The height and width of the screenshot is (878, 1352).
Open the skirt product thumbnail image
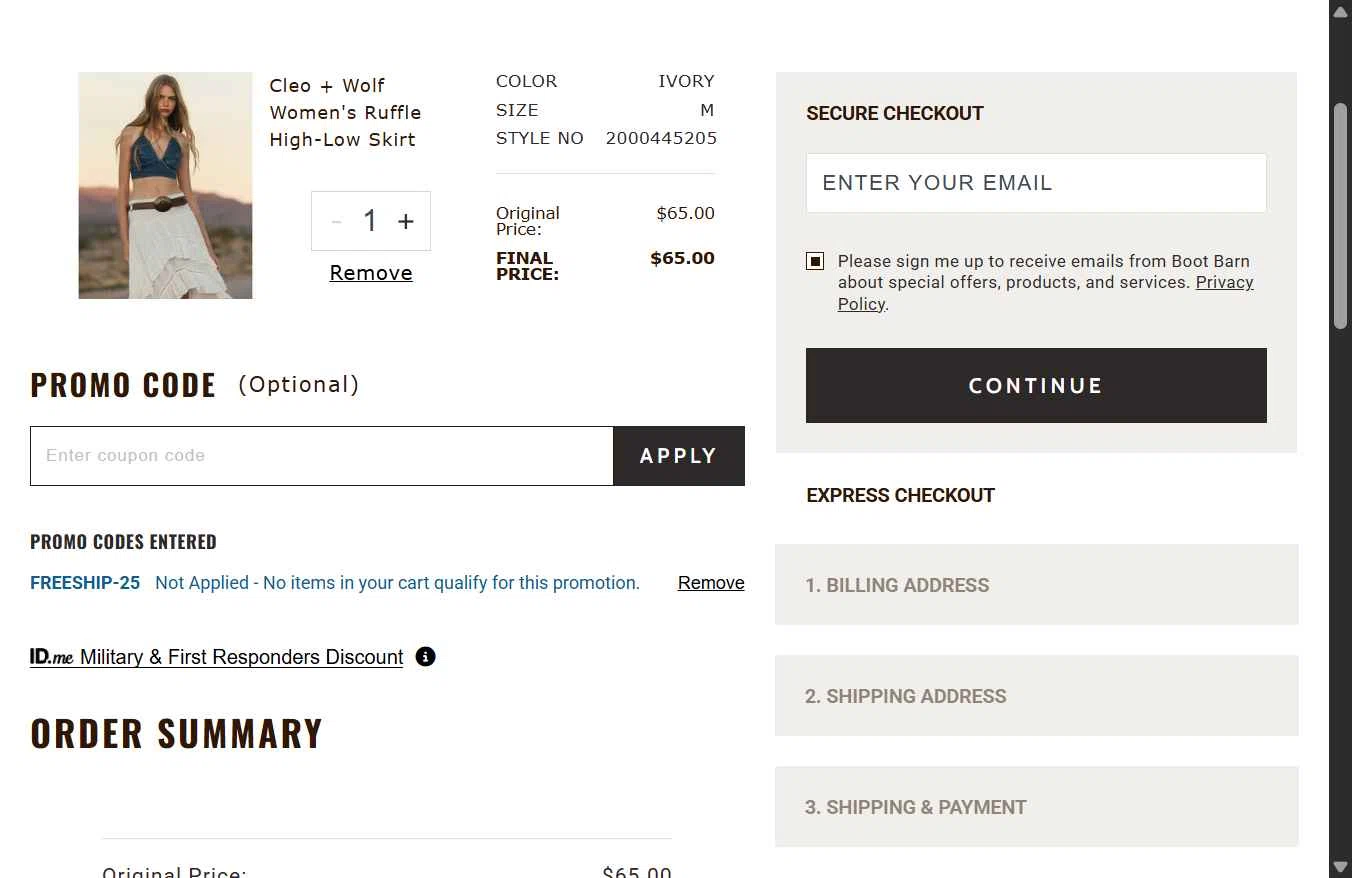pos(165,186)
